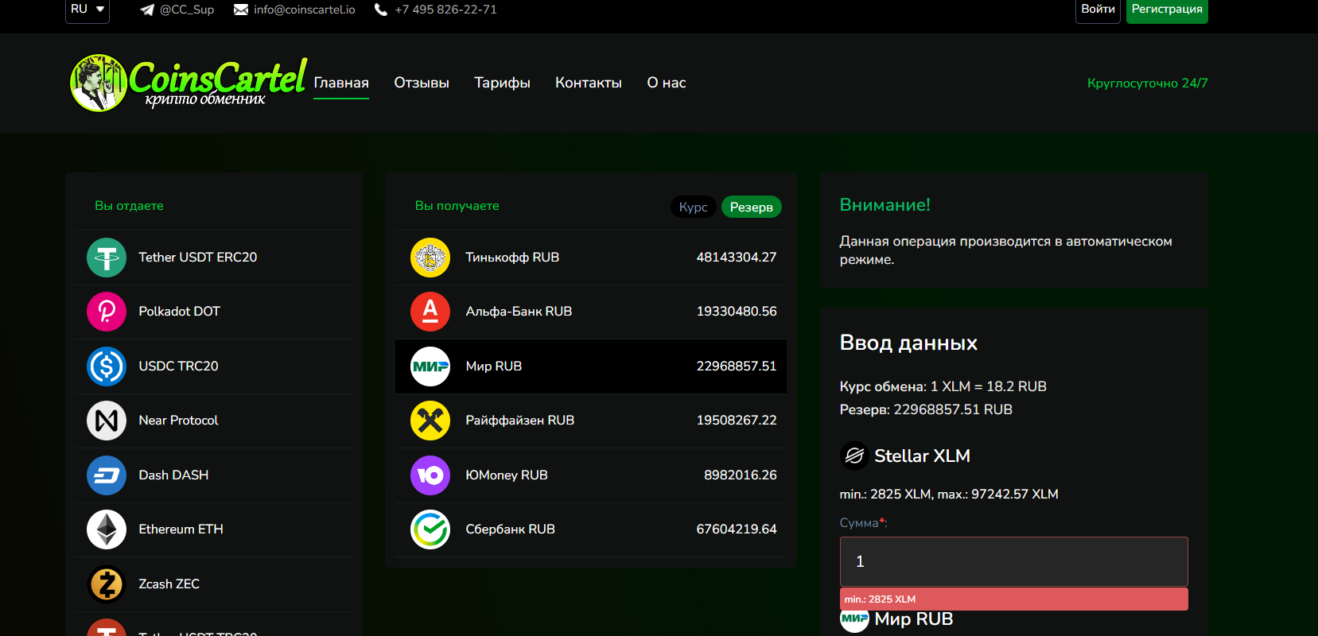
Task: Open the Telegram @CC_Sup contact link
Action: pyautogui.click(x=177, y=10)
